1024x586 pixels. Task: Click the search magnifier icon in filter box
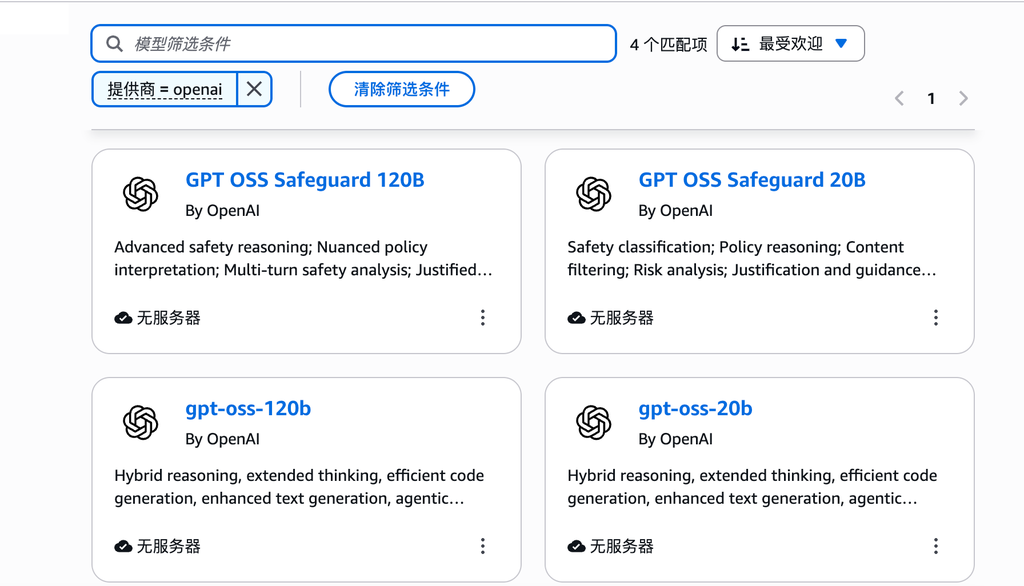(x=114, y=44)
